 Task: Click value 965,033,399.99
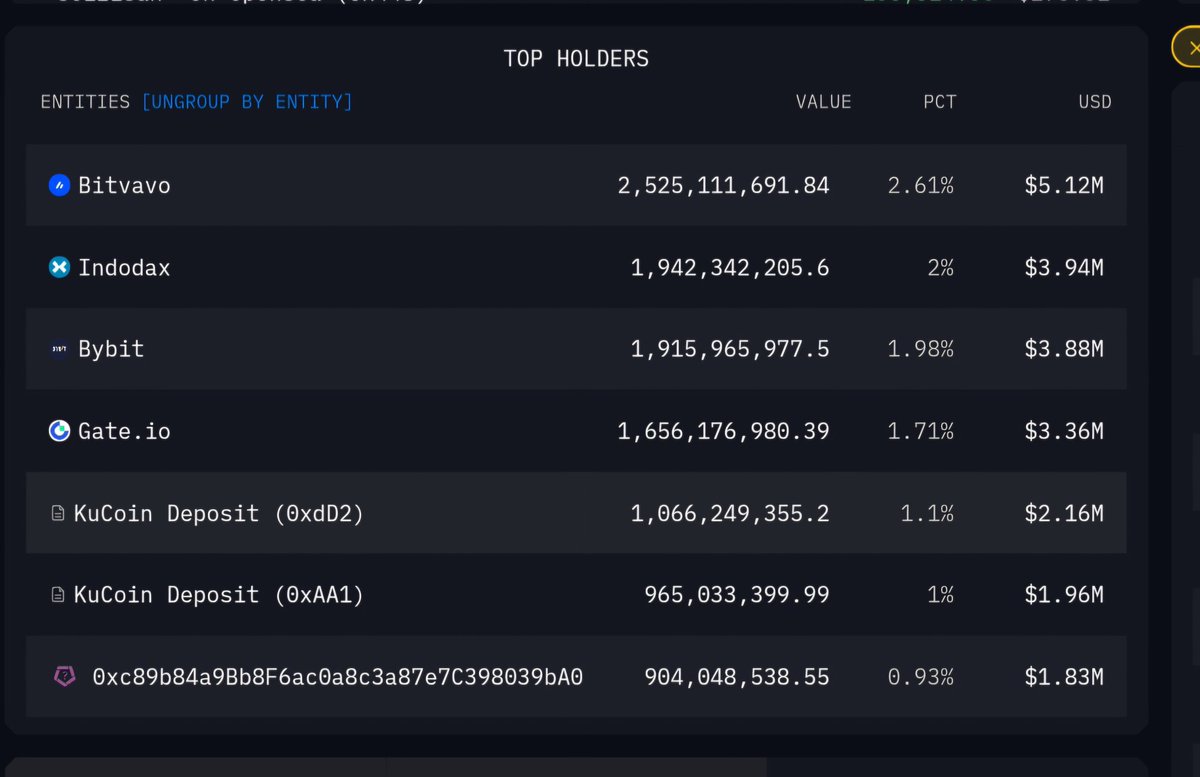[x=737, y=595]
